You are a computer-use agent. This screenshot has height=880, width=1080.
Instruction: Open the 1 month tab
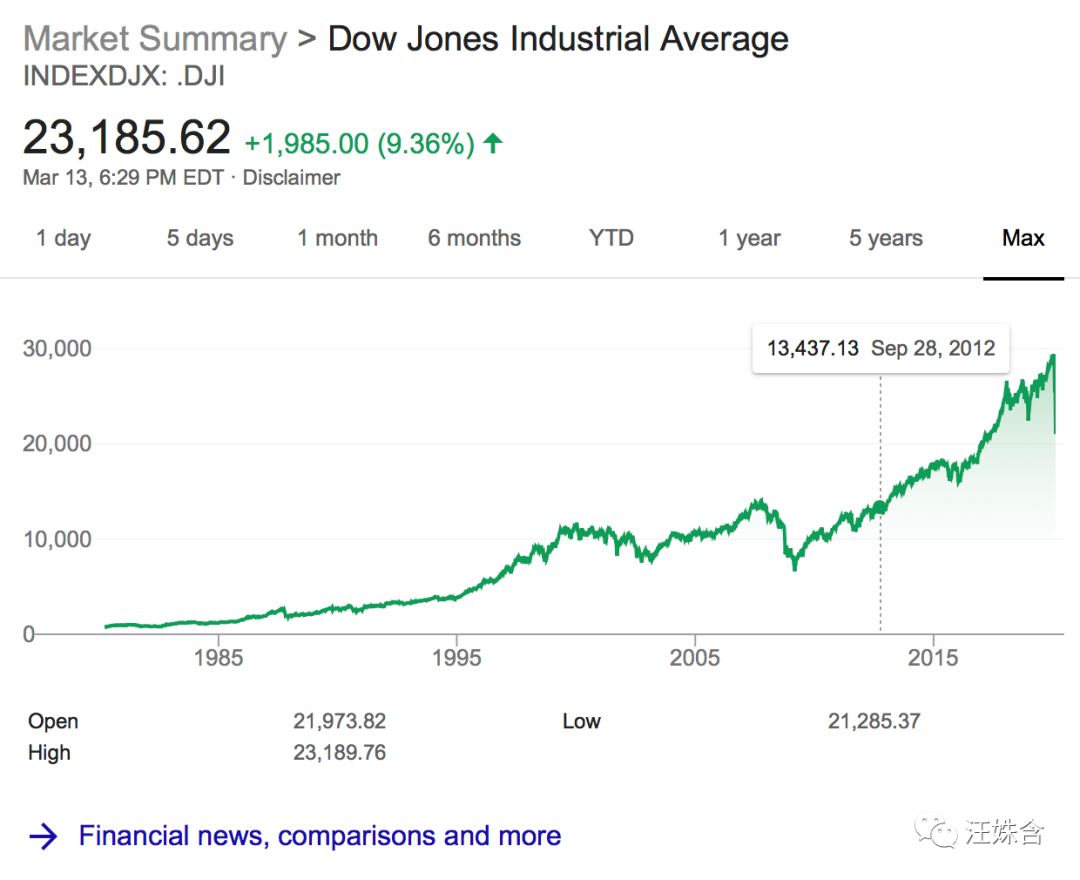pos(337,238)
